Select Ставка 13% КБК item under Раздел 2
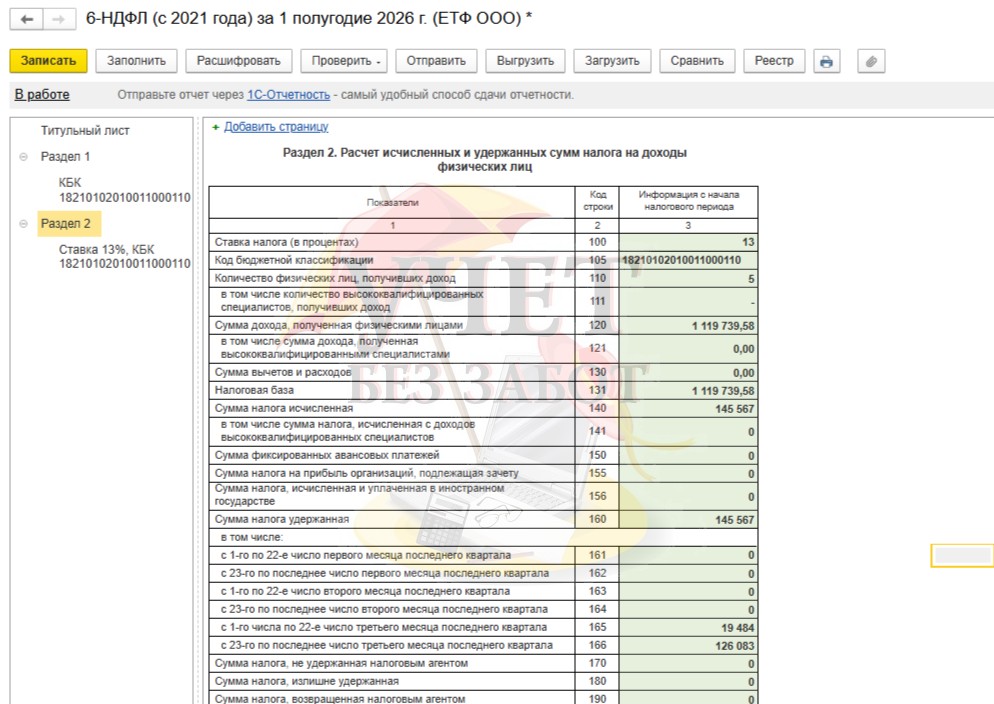 [124, 257]
